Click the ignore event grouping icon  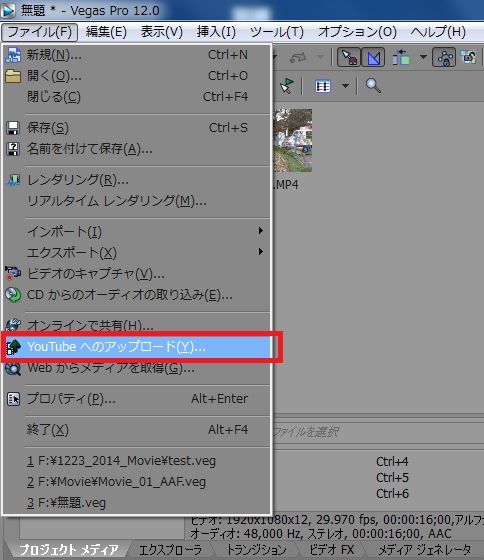point(468,57)
